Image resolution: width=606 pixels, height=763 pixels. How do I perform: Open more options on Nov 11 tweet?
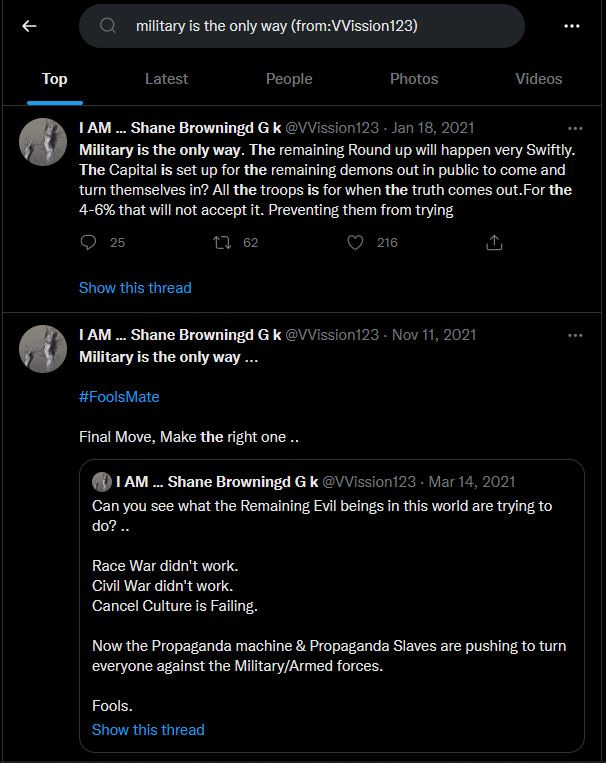tap(575, 335)
